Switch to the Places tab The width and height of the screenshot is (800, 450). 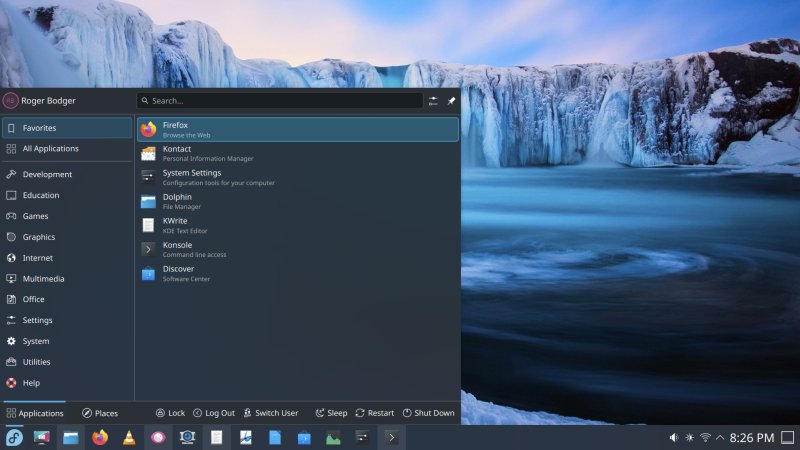(x=100, y=413)
